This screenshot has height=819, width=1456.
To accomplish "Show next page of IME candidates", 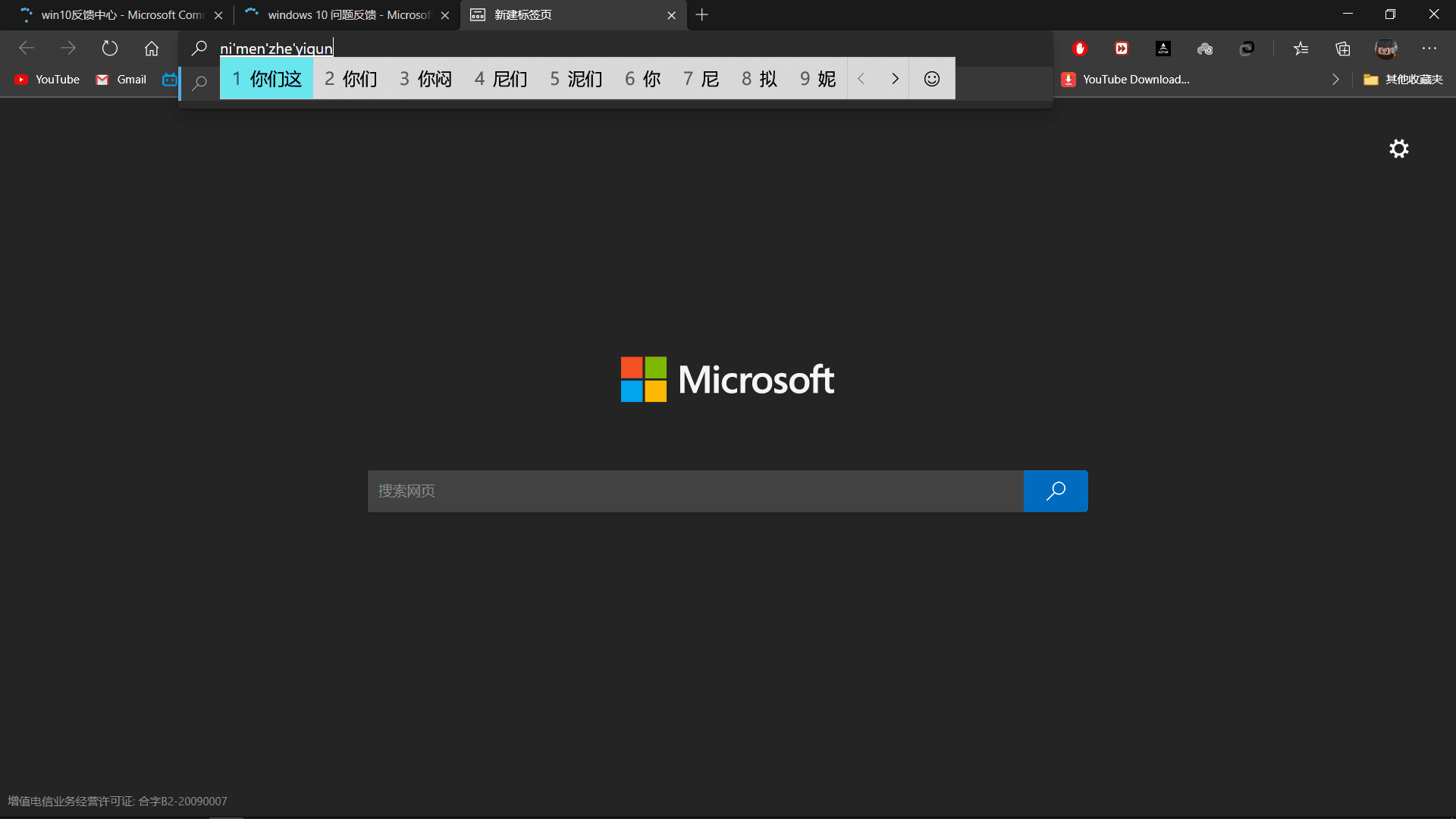I will (x=895, y=79).
